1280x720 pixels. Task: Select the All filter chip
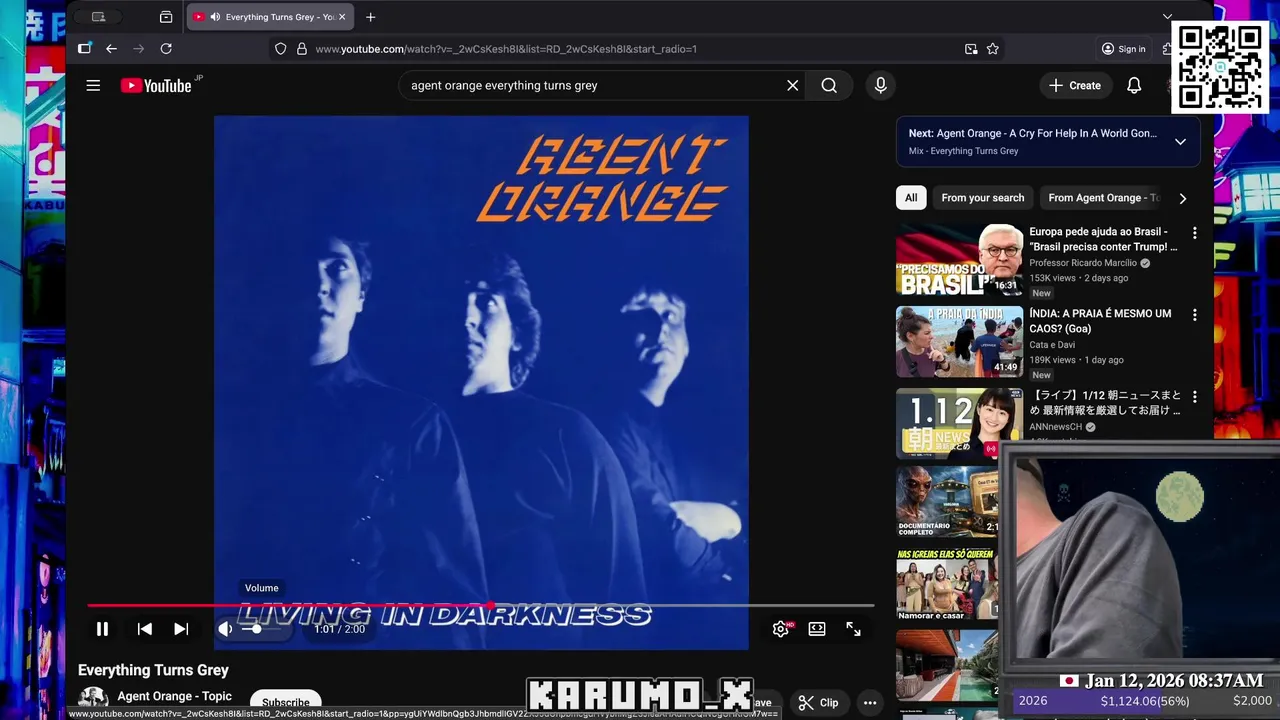click(911, 198)
